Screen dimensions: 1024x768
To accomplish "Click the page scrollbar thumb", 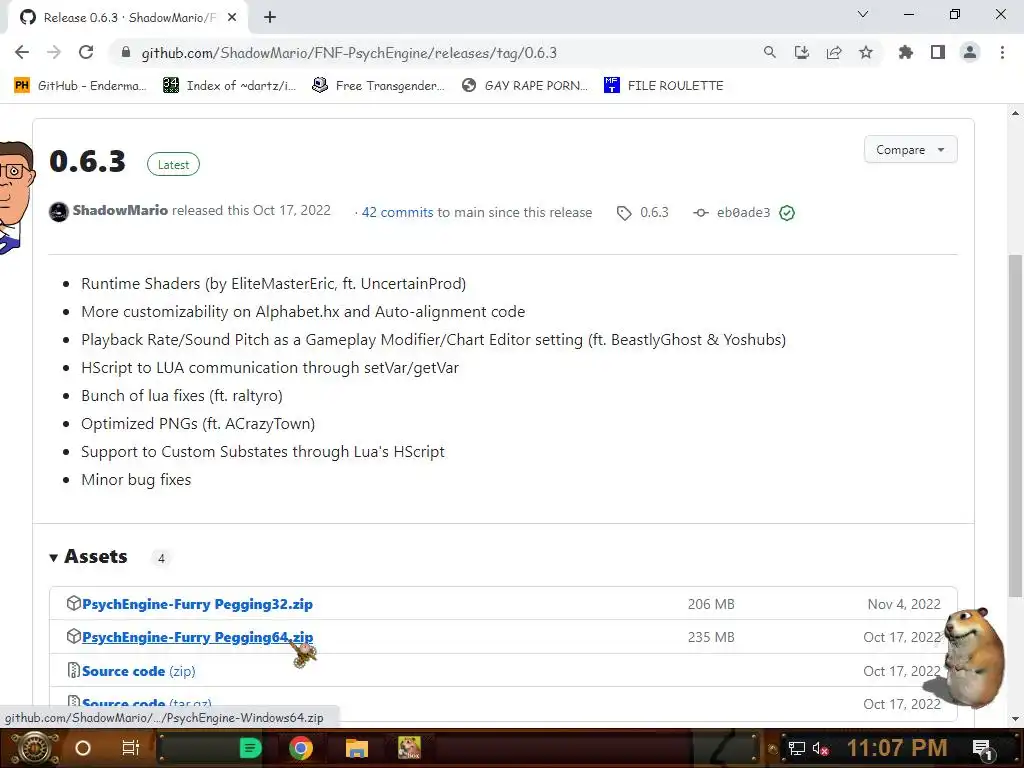I will point(1015,424).
